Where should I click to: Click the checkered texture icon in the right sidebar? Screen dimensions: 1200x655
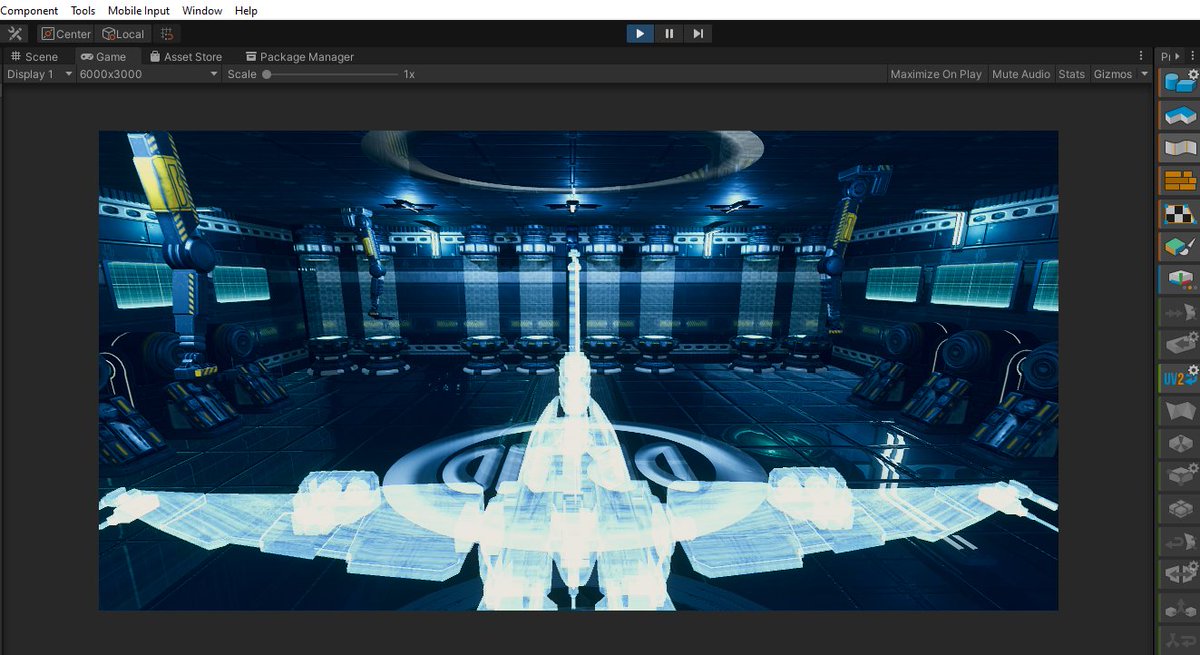click(x=1182, y=213)
